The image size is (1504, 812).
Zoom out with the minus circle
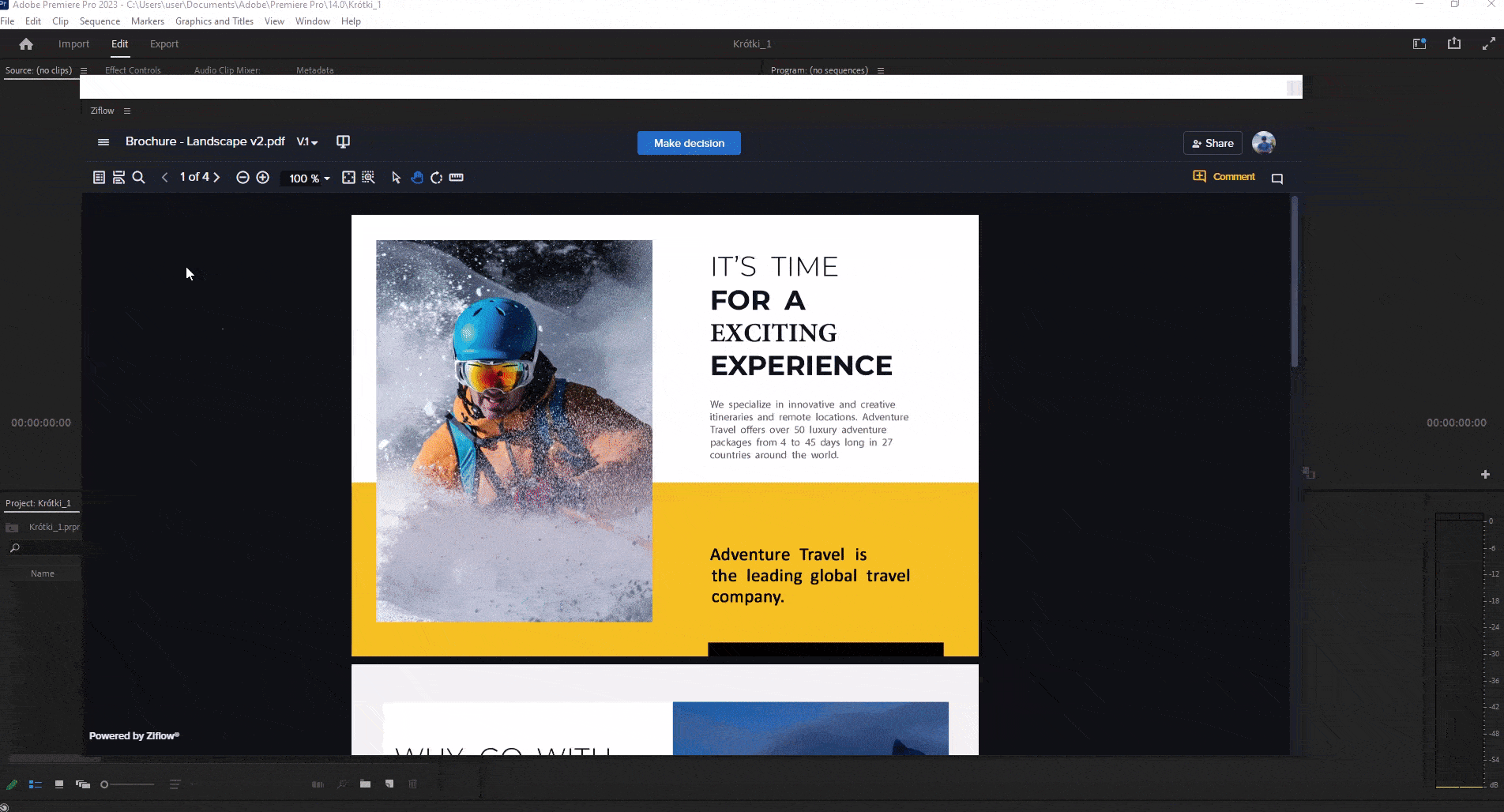[243, 178]
